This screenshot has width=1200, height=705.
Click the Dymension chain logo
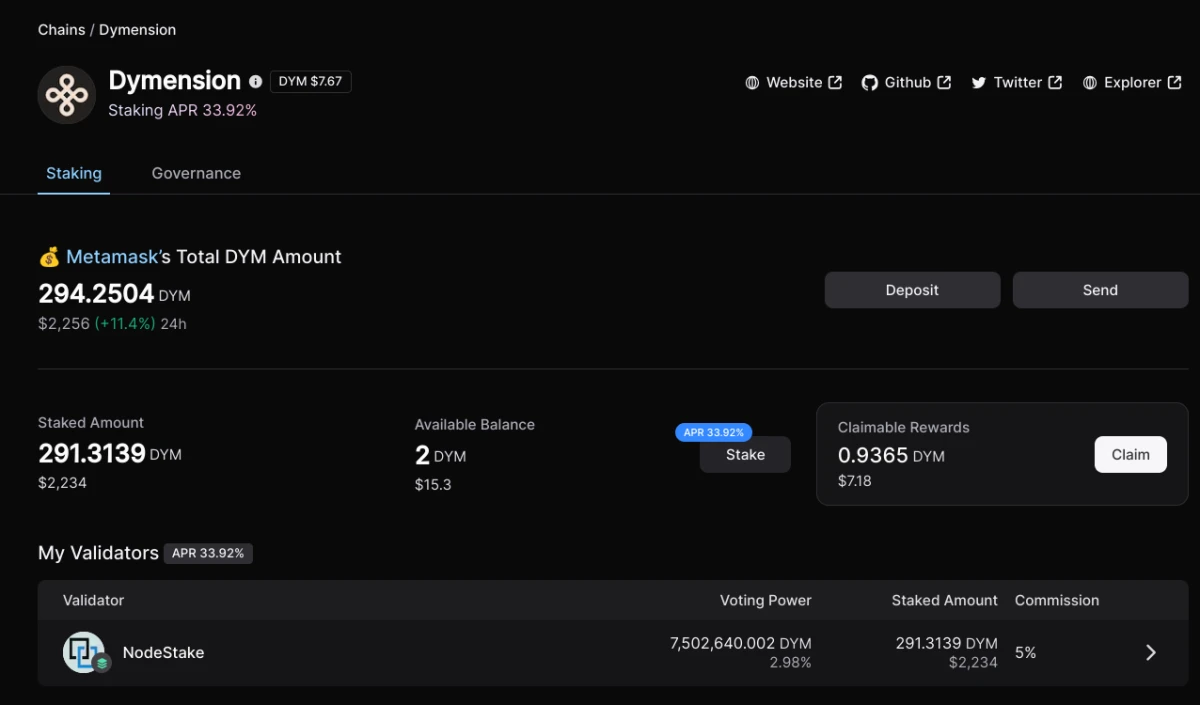(x=67, y=95)
